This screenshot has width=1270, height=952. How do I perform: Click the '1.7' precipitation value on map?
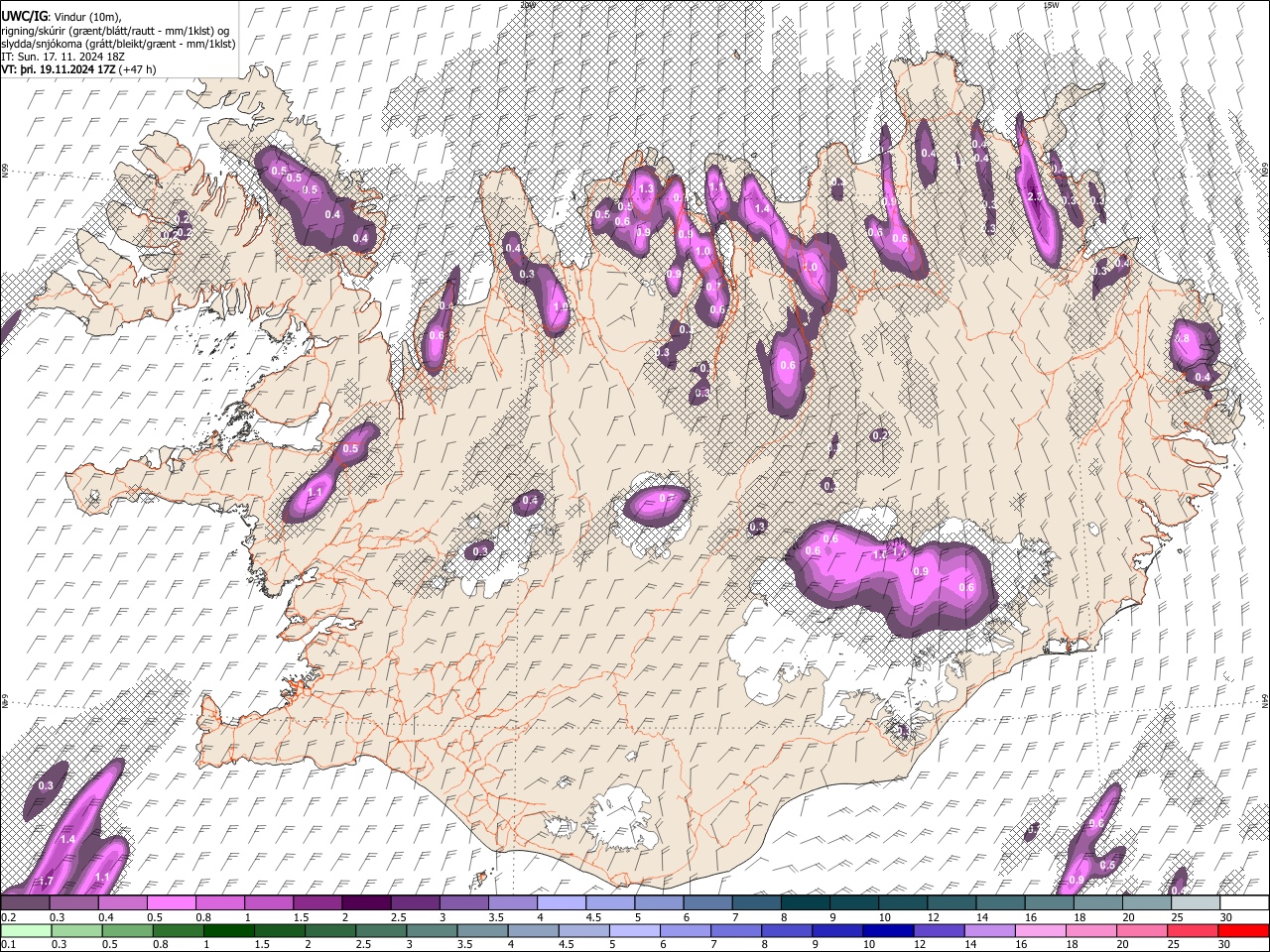[x=46, y=882]
